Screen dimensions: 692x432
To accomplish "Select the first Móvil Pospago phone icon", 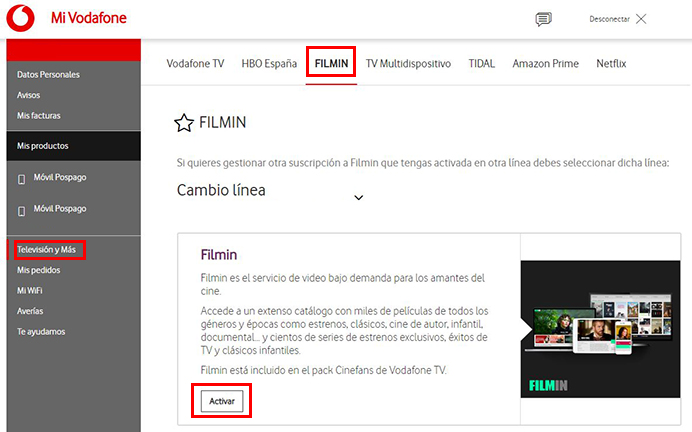I will [21, 179].
